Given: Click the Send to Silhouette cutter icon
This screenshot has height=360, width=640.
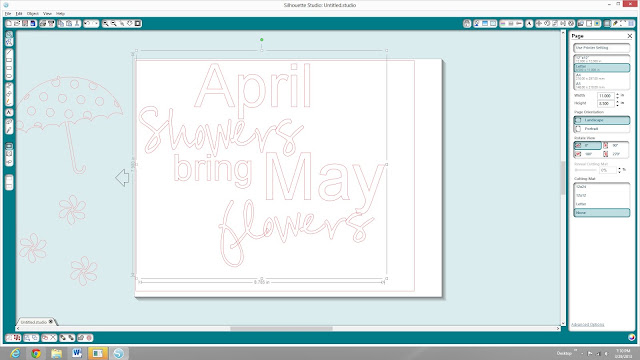Looking at the screenshot, I should point(51,24).
